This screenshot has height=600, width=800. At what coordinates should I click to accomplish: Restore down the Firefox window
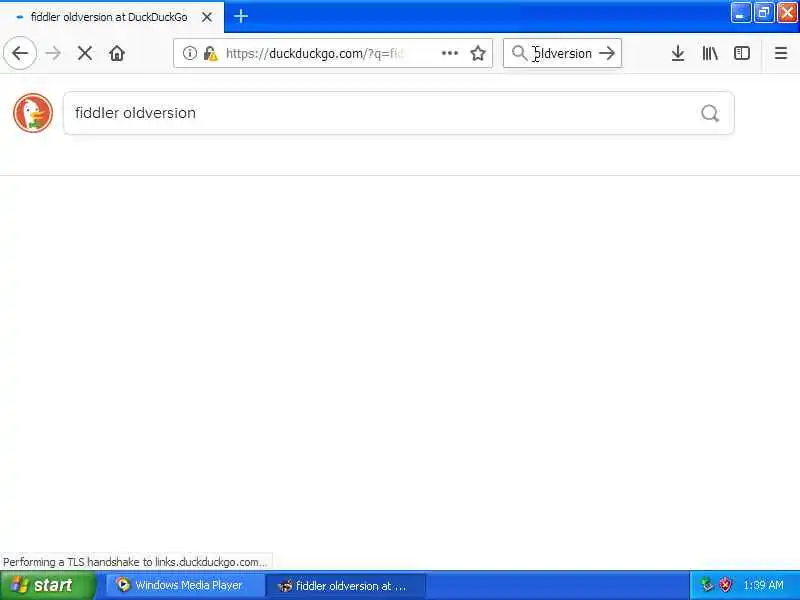coord(764,13)
